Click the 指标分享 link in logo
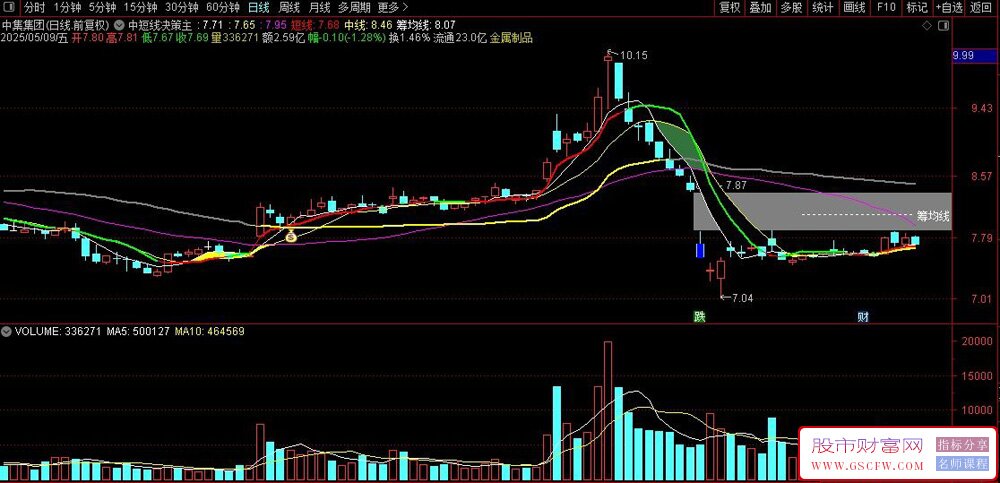 [x=962, y=445]
